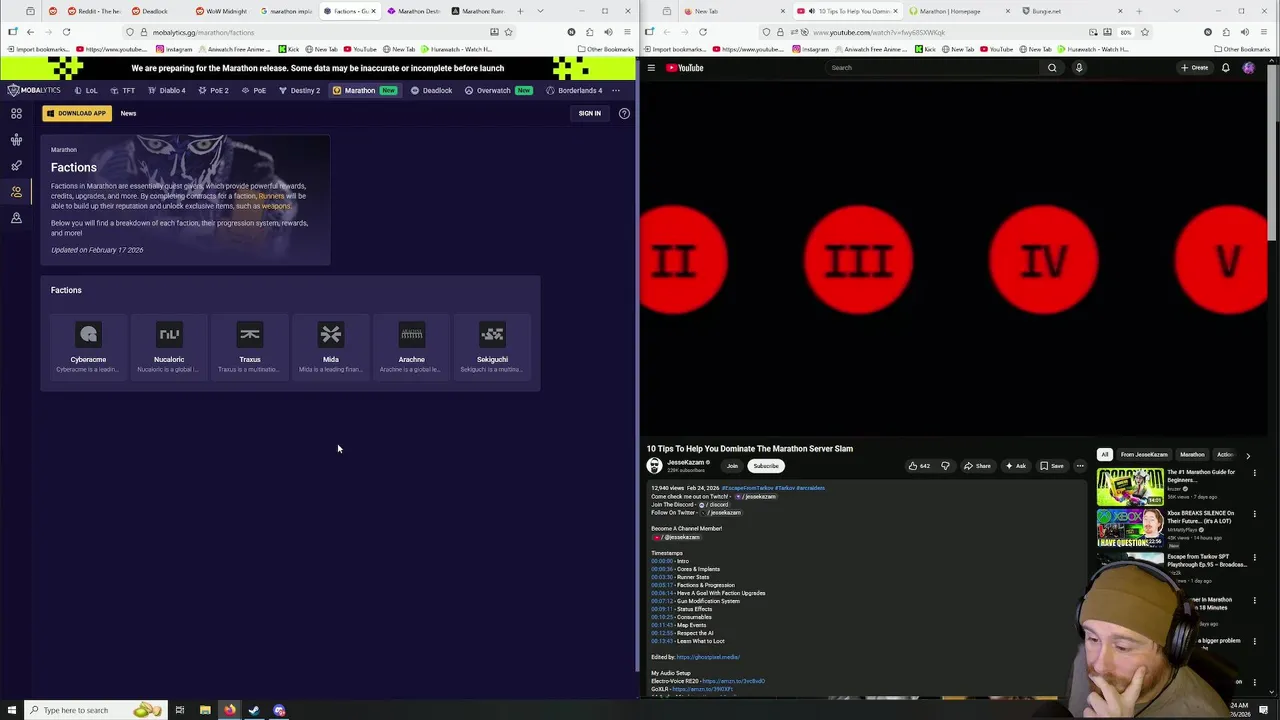Click the YouTube Create button
This screenshot has width=1280, height=720.
point(1194,68)
